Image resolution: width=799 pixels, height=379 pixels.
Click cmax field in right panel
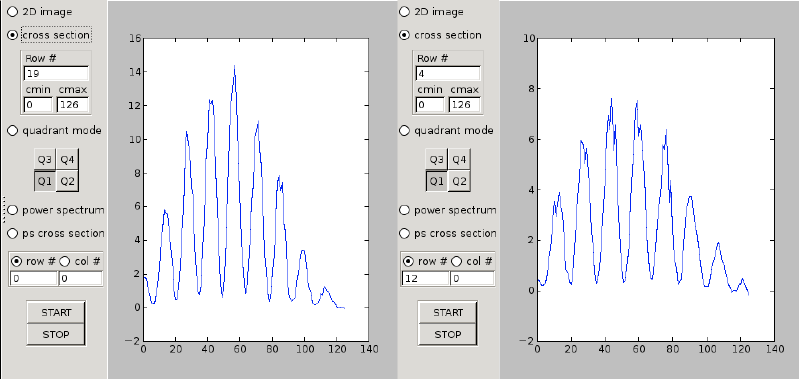(x=464, y=105)
